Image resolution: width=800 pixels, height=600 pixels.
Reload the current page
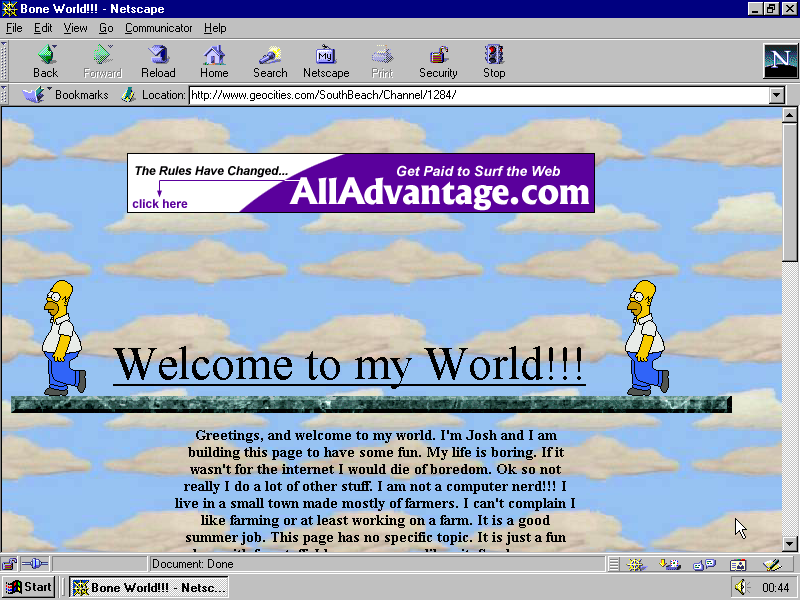pos(158,61)
